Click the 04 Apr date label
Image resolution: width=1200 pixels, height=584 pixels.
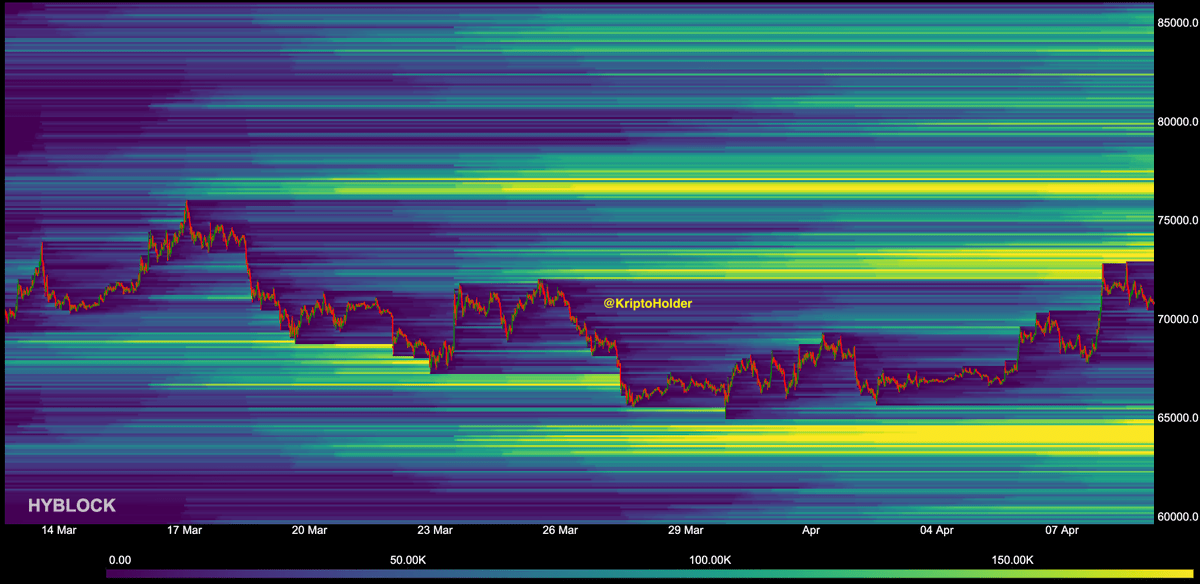pos(937,531)
